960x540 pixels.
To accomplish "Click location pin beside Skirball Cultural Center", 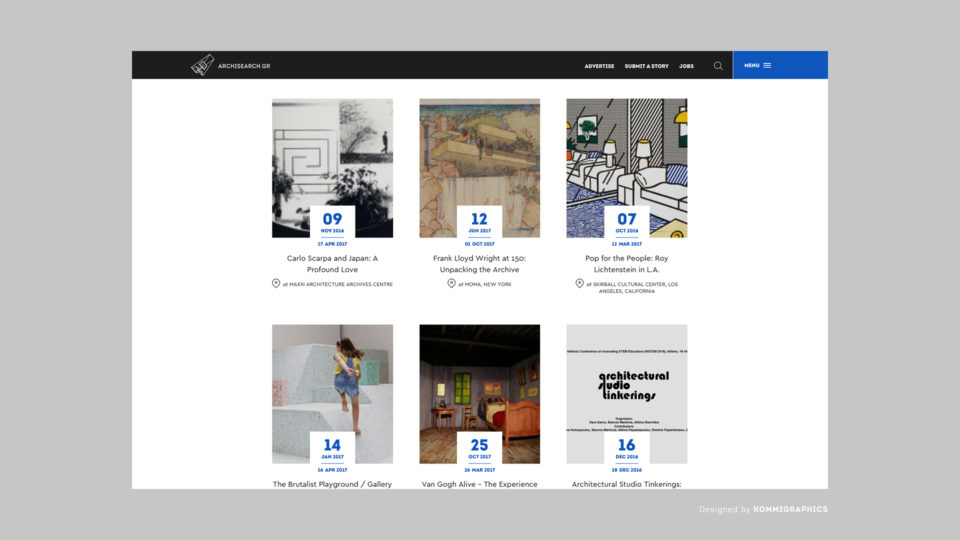I will 579,283.
